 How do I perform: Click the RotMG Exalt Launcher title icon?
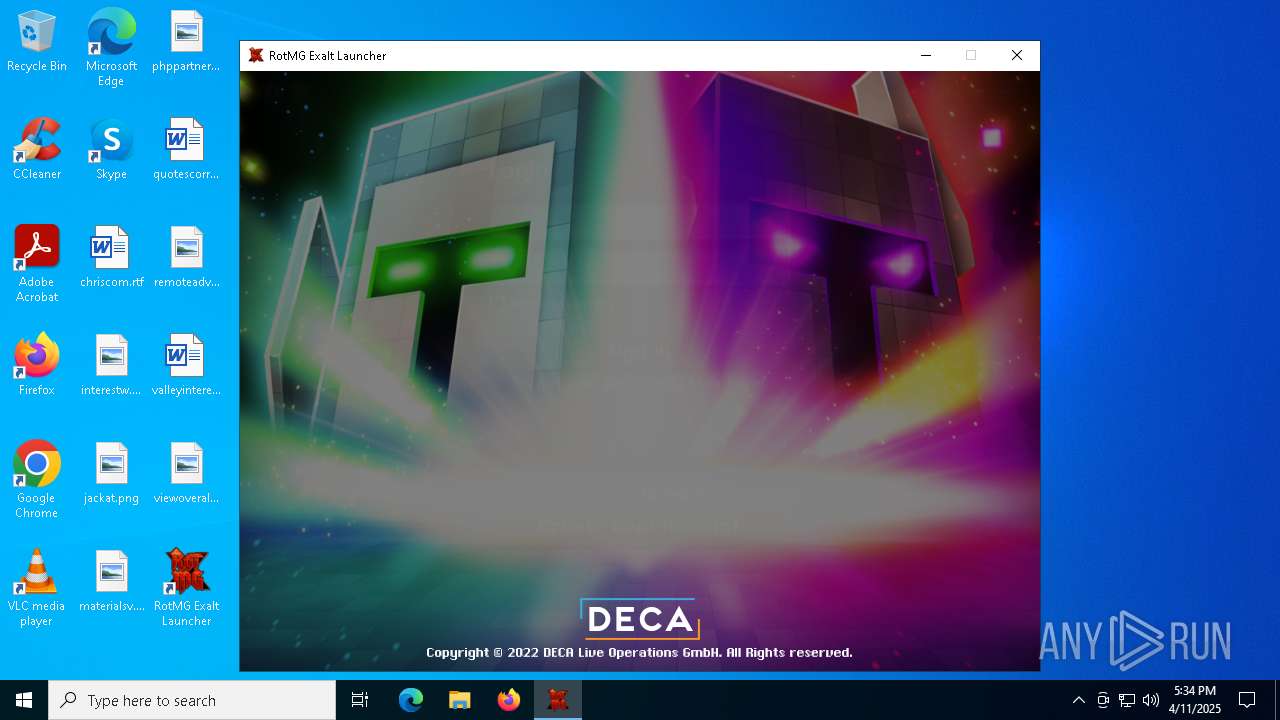[x=256, y=56]
